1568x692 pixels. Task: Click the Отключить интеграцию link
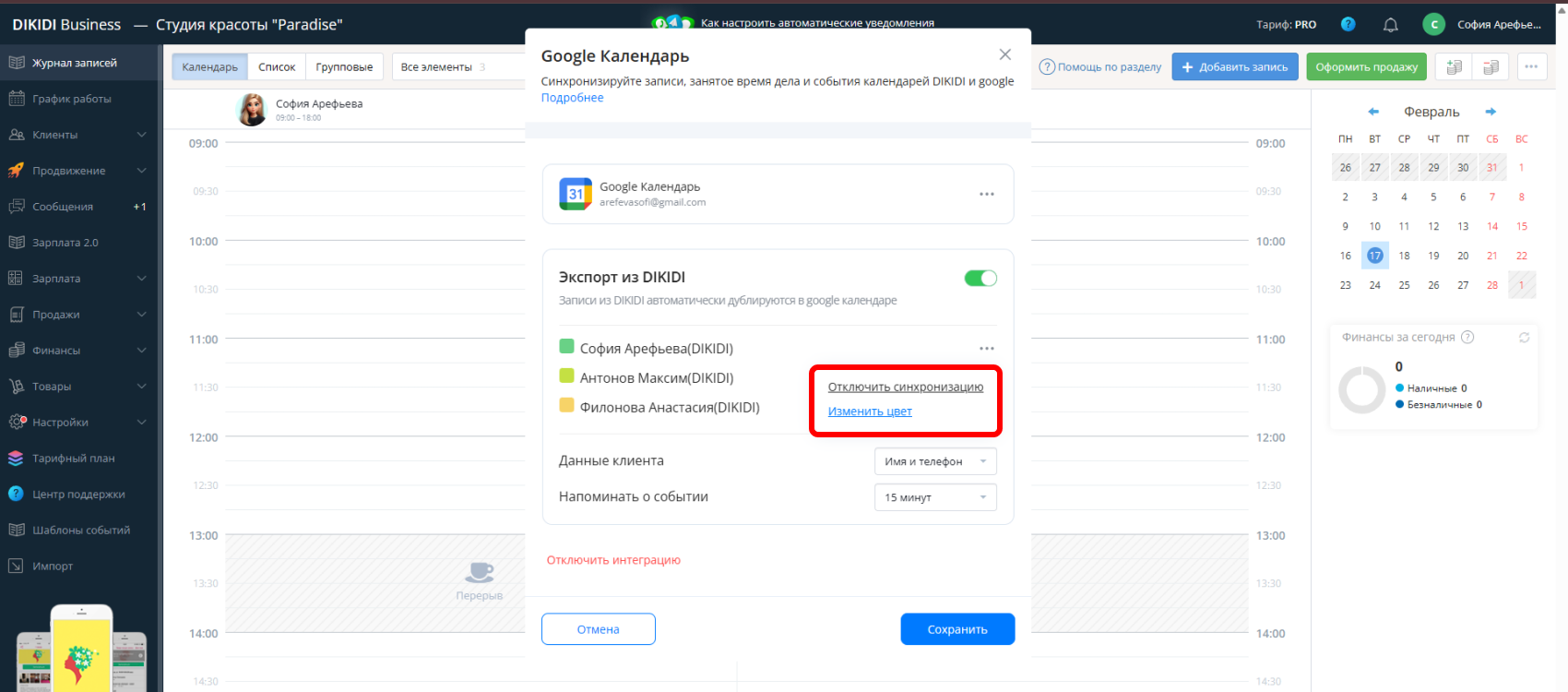coord(613,560)
